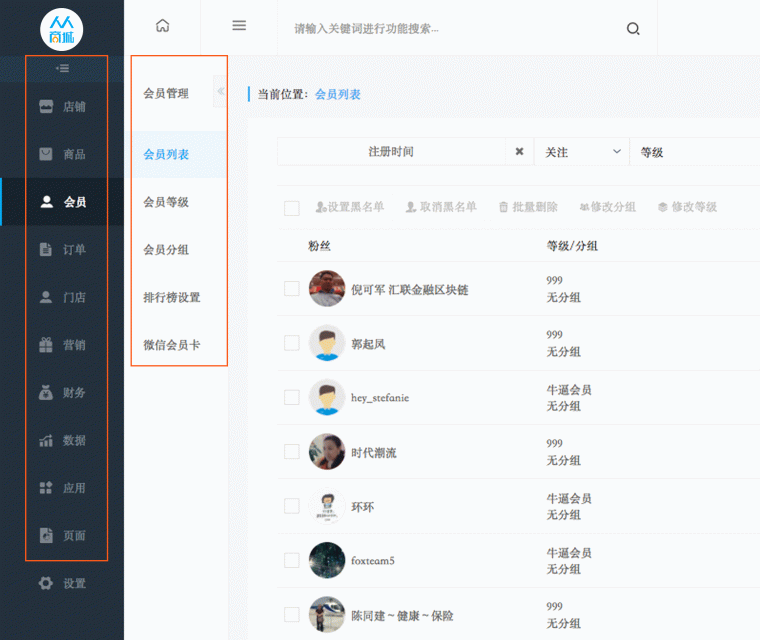Collapse the main sidebar with the indent icon
The height and width of the screenshot is (640, 760).
(x=62, y=68)
